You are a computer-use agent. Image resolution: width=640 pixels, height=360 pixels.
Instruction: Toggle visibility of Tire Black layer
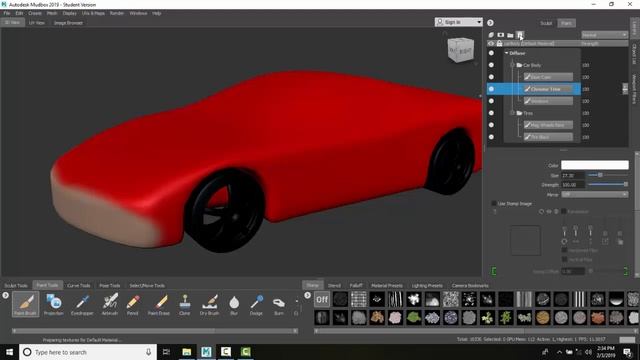coord(491,137)
